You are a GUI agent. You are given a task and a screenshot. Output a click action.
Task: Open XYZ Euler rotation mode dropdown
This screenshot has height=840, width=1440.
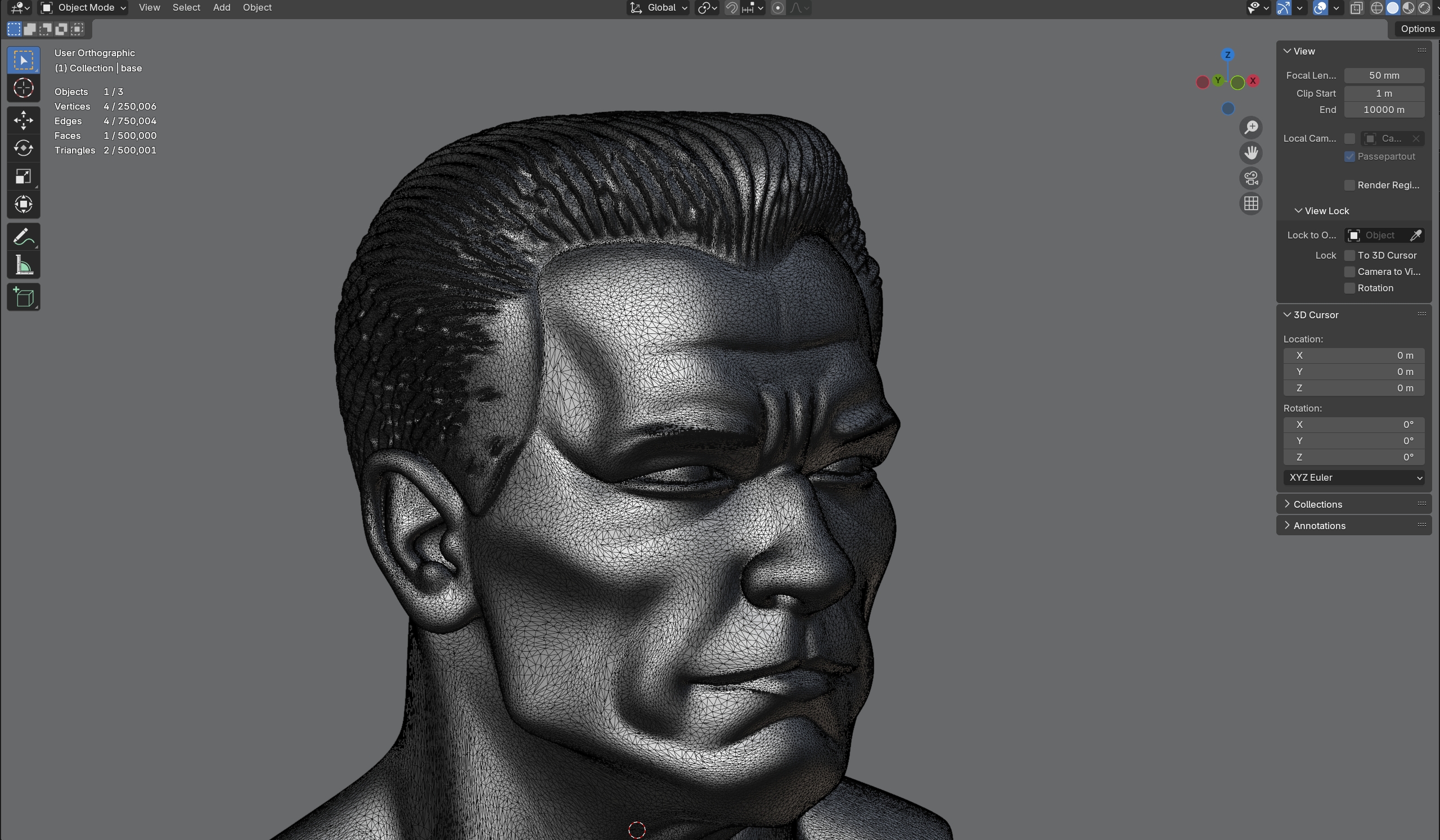point(1353,477)
